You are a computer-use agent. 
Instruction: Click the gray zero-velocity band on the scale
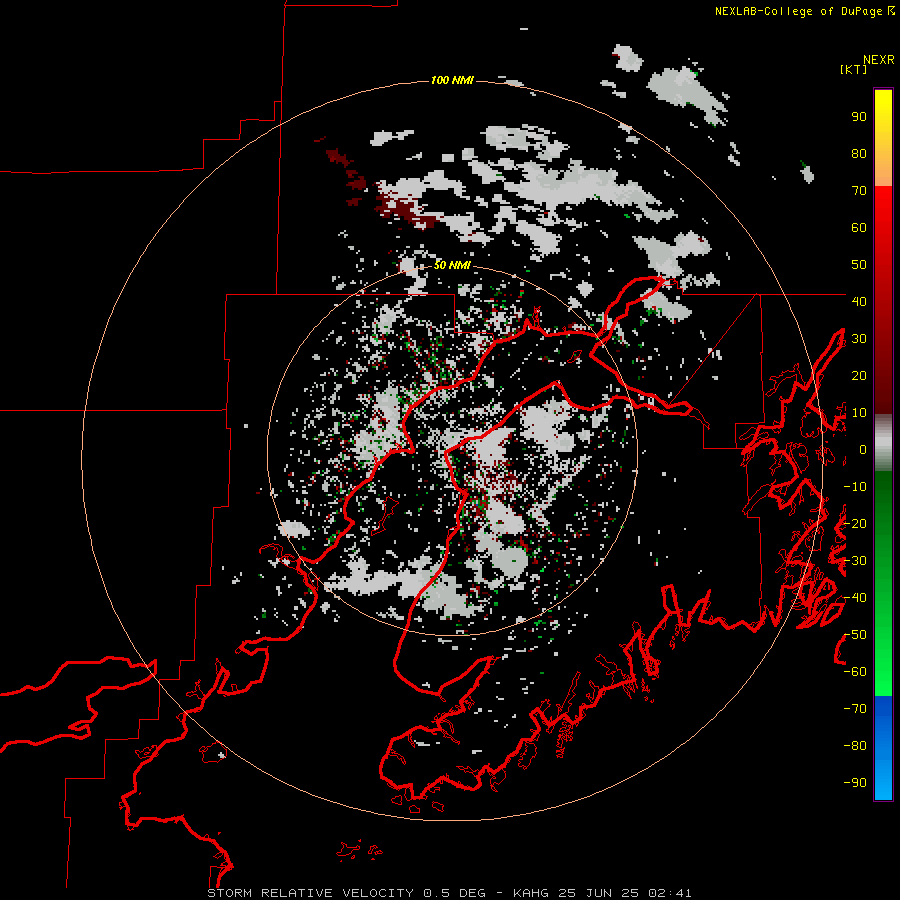click(x=883, y=443)
